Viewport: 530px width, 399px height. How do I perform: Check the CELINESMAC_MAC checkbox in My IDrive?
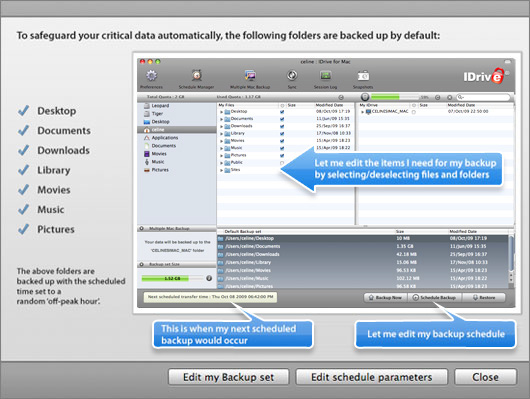414,112
